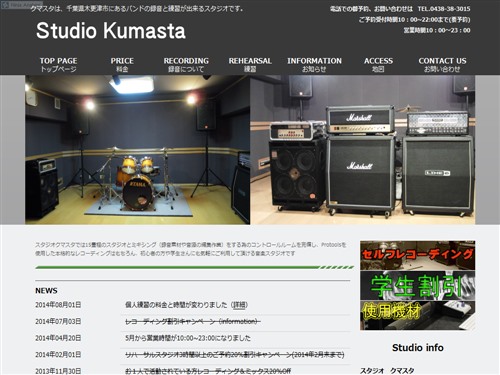Viewport: 500px width, 375px height.
Task: Click the Studio info heading
Action: 417,348
